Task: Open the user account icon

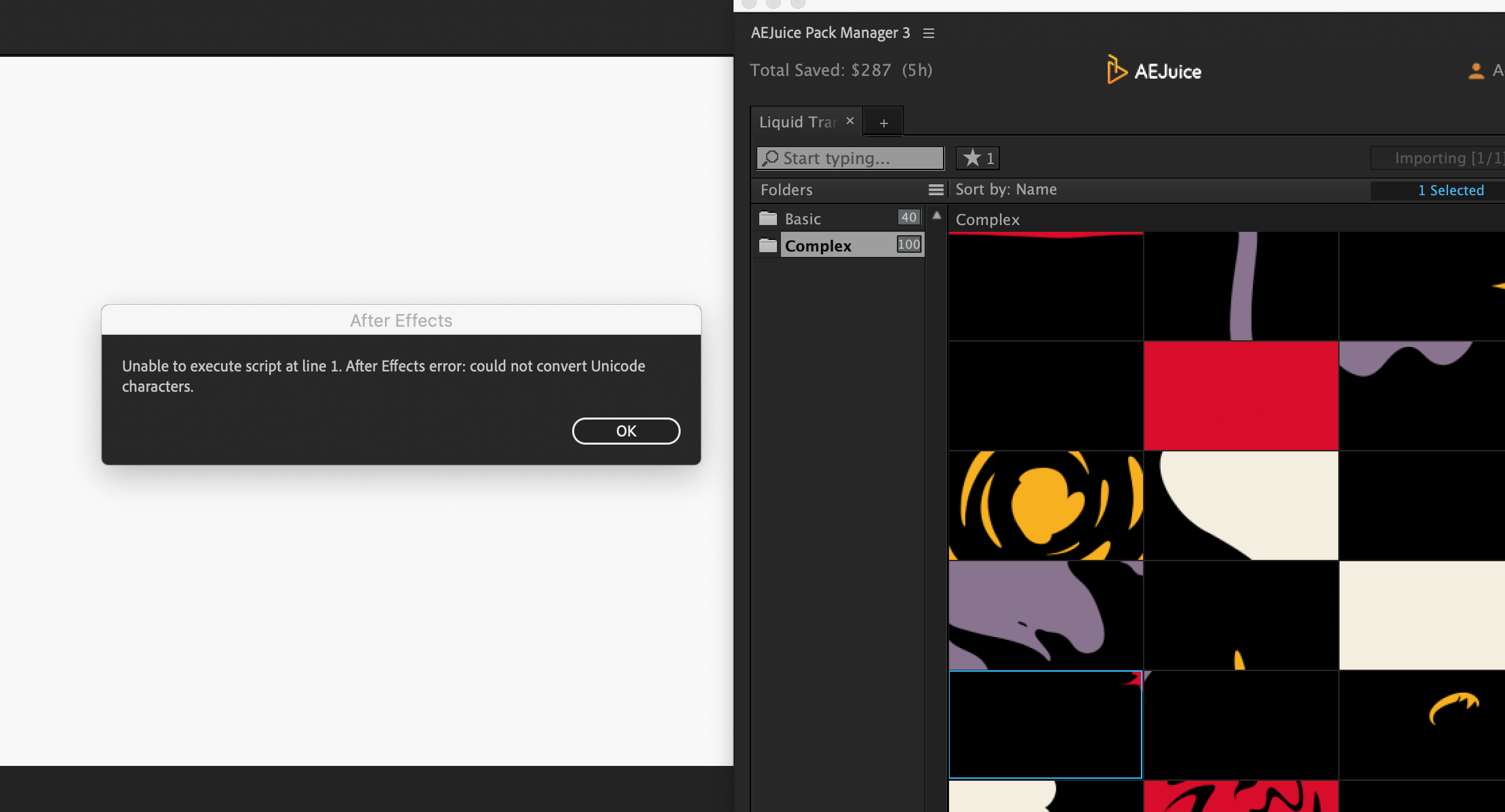Action: point(1476,70)
